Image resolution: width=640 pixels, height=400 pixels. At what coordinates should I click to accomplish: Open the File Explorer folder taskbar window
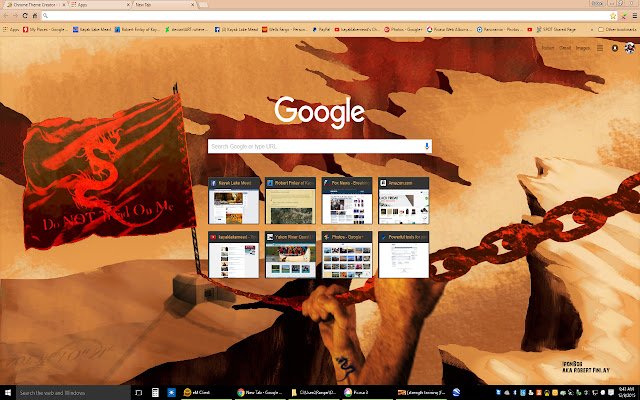point(313,393)
